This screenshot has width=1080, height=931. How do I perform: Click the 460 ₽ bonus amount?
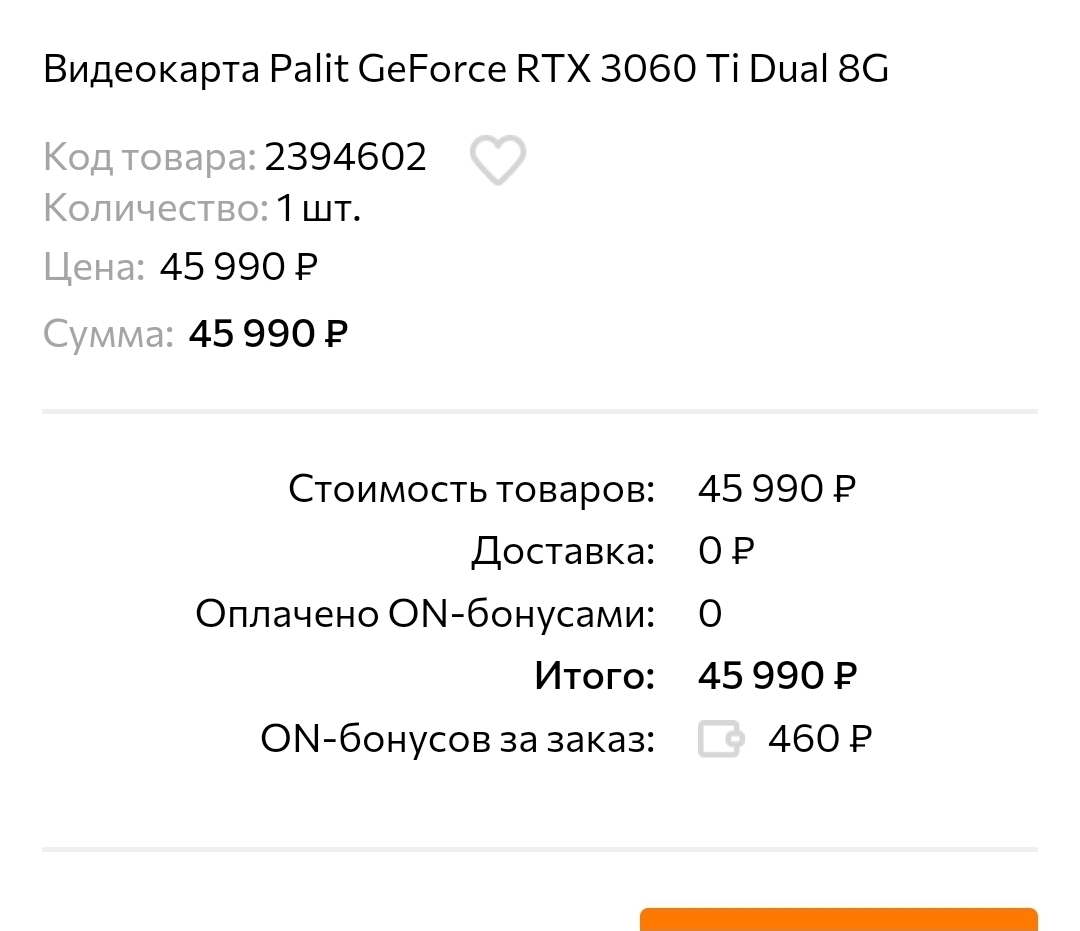pos(820,739)
